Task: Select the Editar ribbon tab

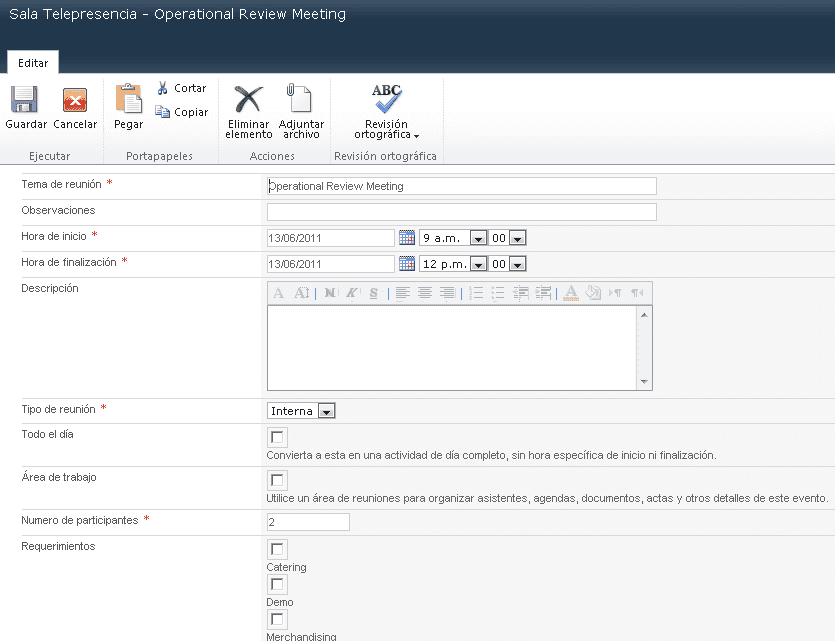Action: pyautogui.click(x=33, y=62)
